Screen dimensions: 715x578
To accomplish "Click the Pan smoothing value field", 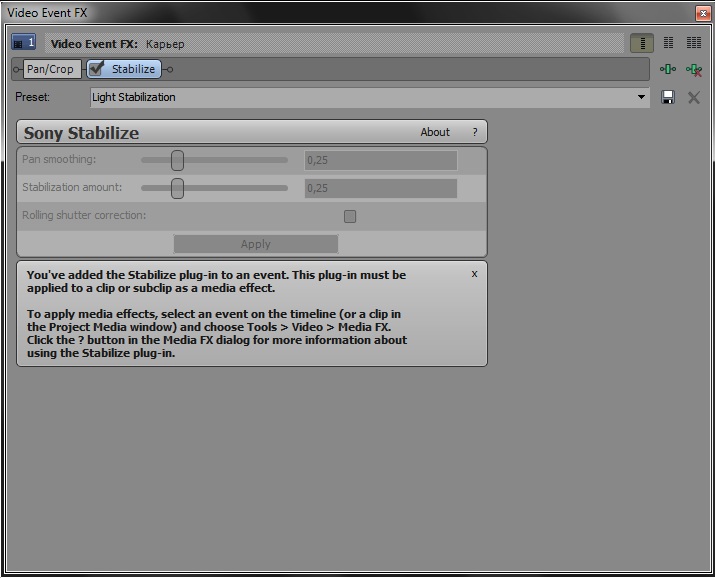I will [x=380, y=160].
